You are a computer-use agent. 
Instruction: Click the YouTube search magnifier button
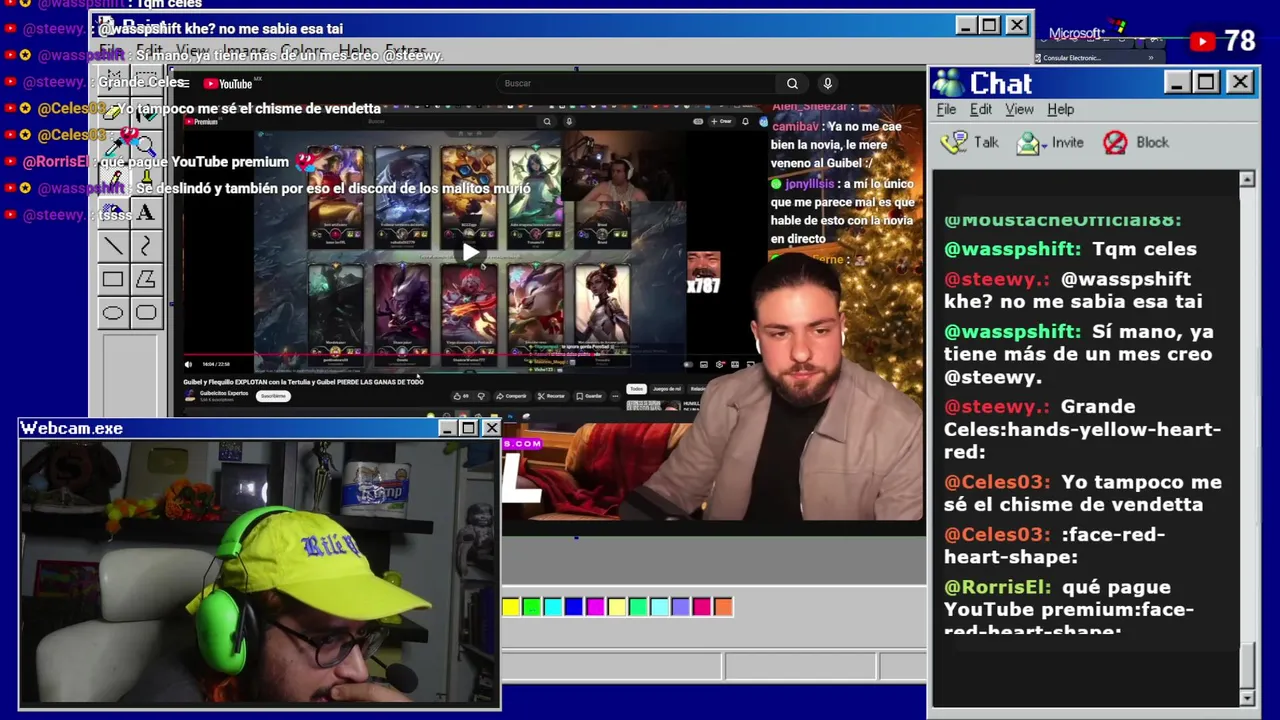[x=792, y=84]
